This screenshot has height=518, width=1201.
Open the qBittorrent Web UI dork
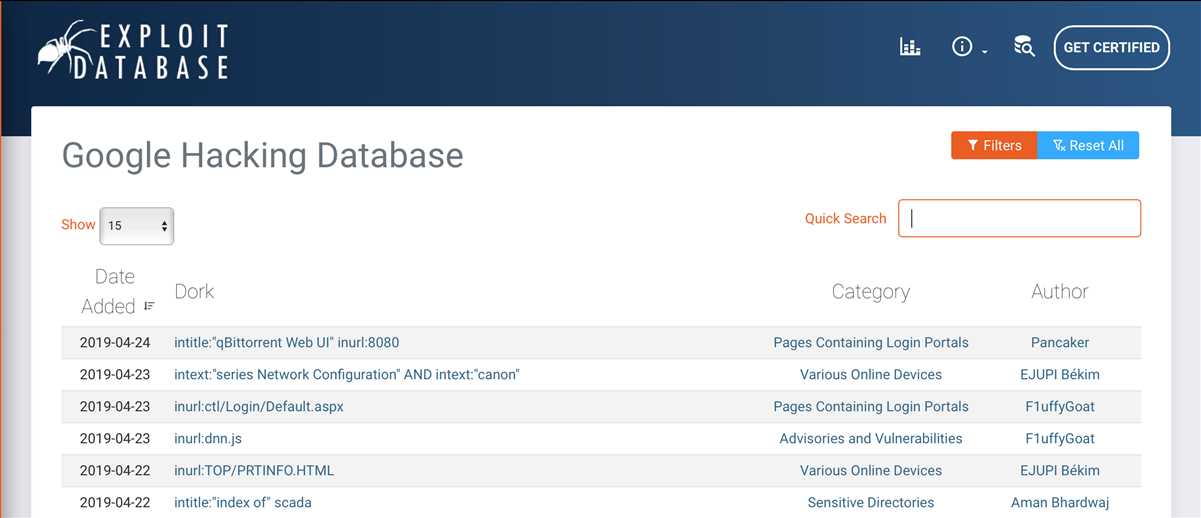(x=286, y=343)
